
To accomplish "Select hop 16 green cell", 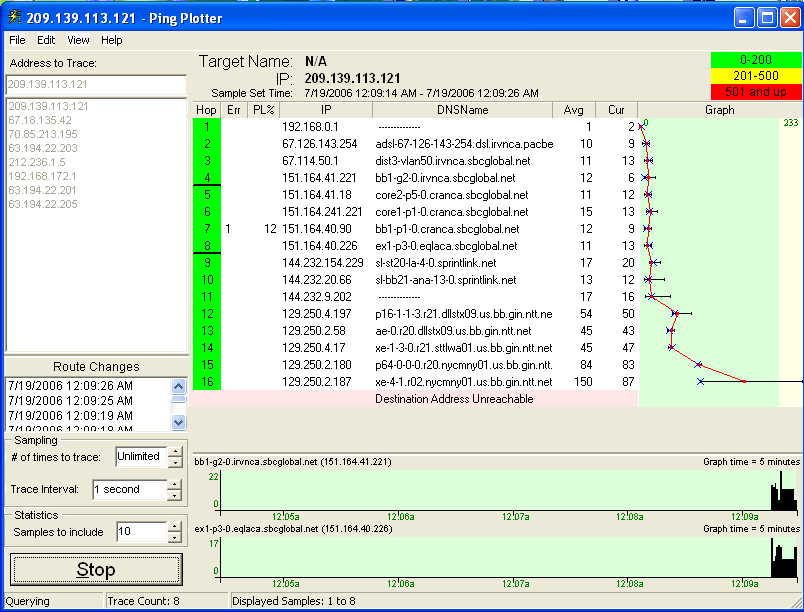I will click(207, 381).
